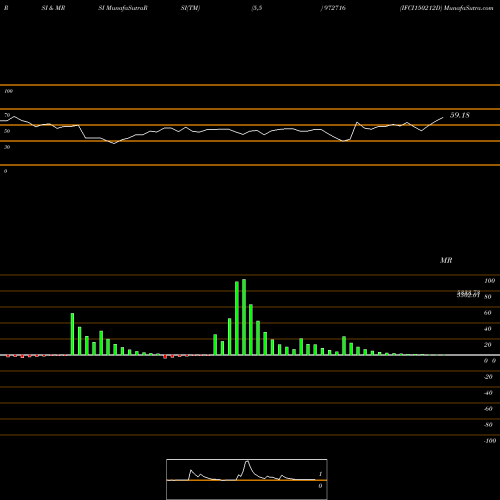Click the MR axis label 20
Image resolution: width=500 pixels, height=500 pixels.
coord(487,345)
